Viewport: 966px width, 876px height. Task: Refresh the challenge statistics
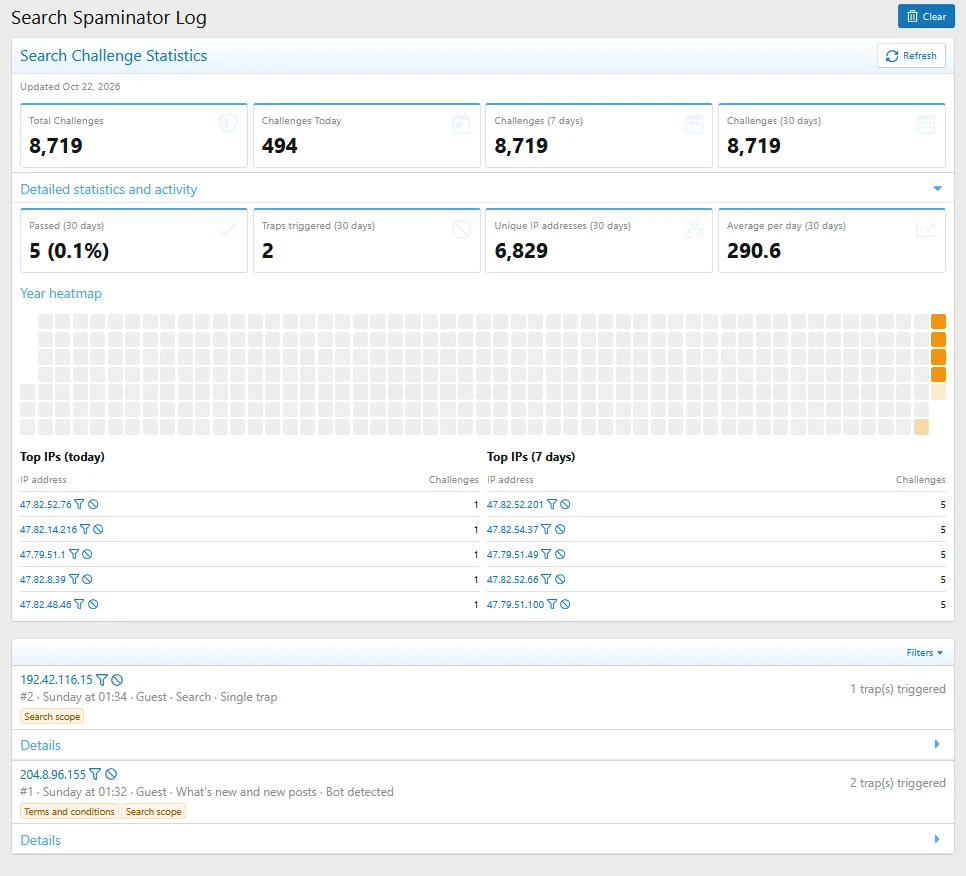911,55
